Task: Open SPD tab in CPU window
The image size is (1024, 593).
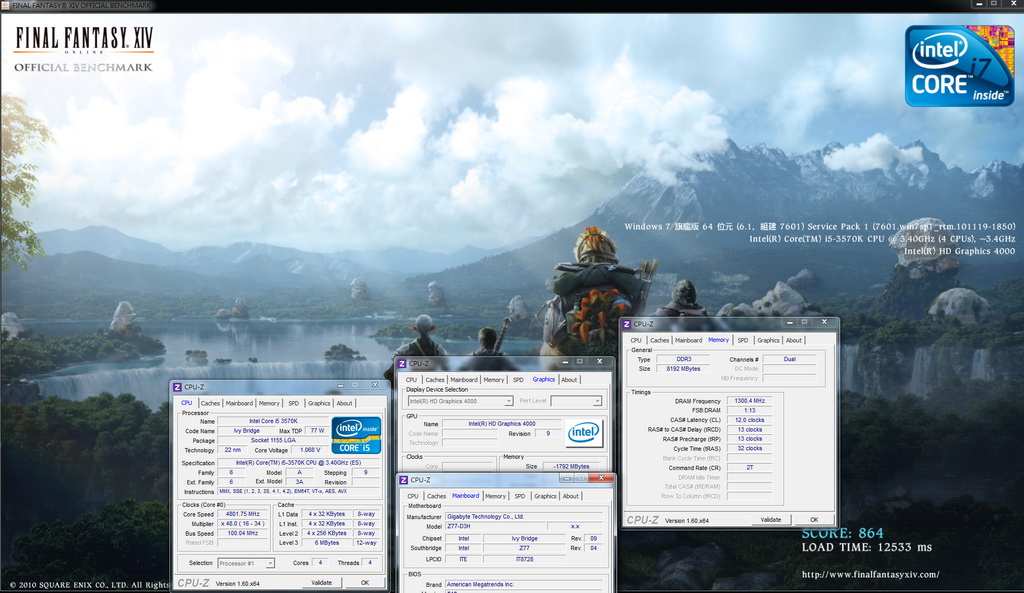Action: pyautogui.click(x=294, y=404)
